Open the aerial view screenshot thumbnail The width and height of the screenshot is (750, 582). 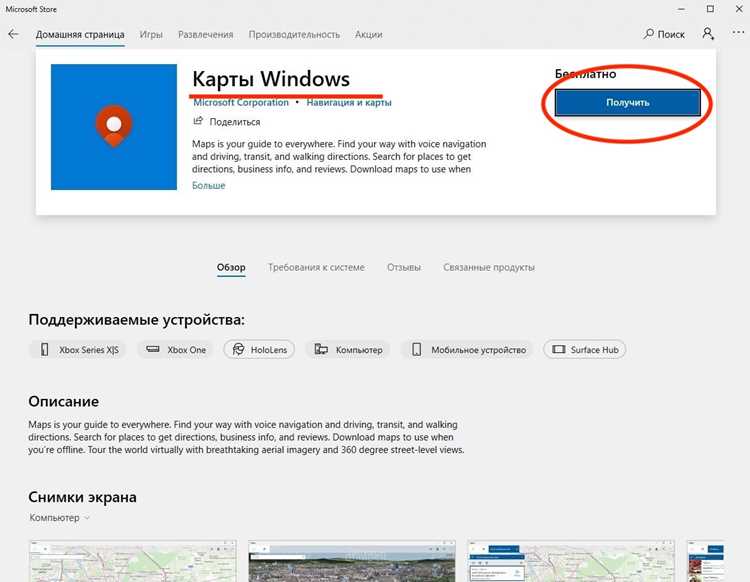tap(352, 561)
